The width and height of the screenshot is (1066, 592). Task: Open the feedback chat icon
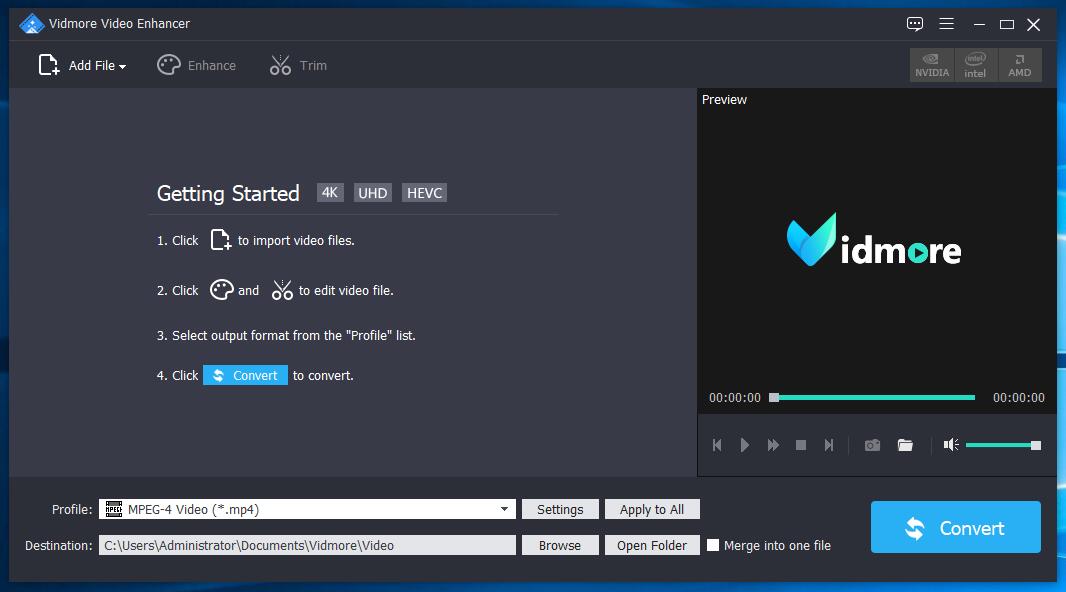coord(915,24)
